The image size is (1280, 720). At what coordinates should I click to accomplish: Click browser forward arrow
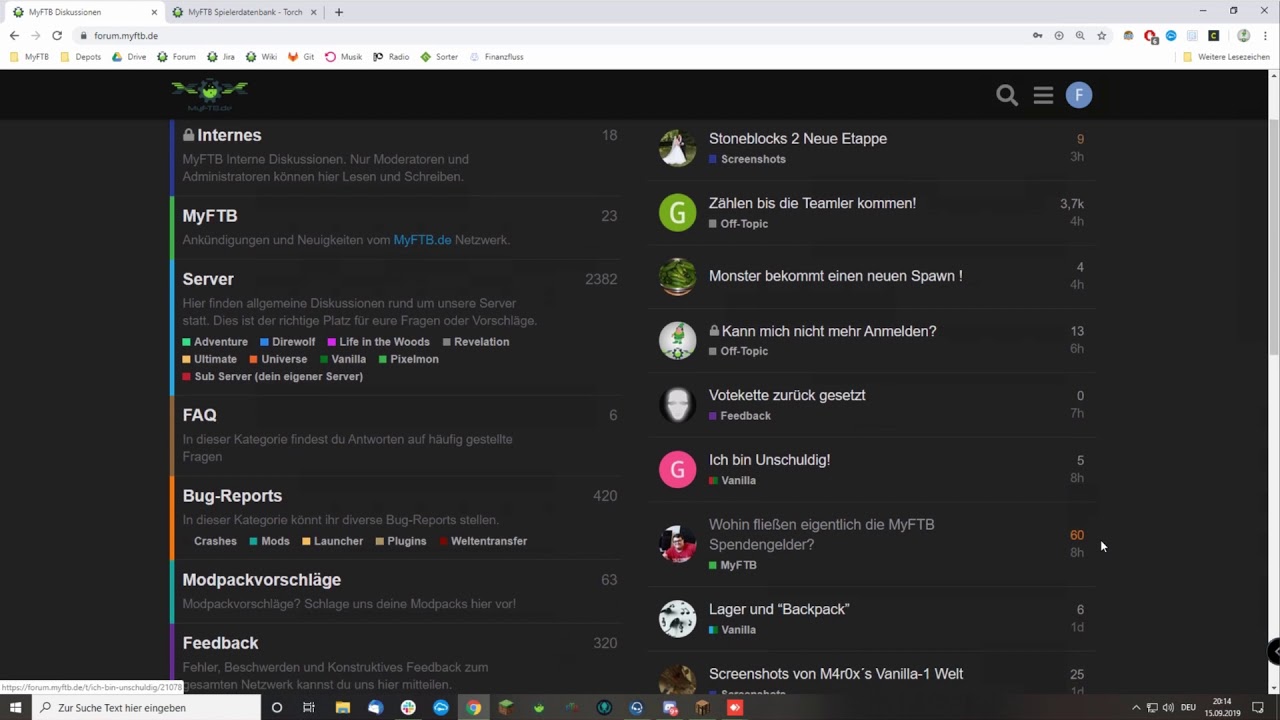(x=35, y=35)
